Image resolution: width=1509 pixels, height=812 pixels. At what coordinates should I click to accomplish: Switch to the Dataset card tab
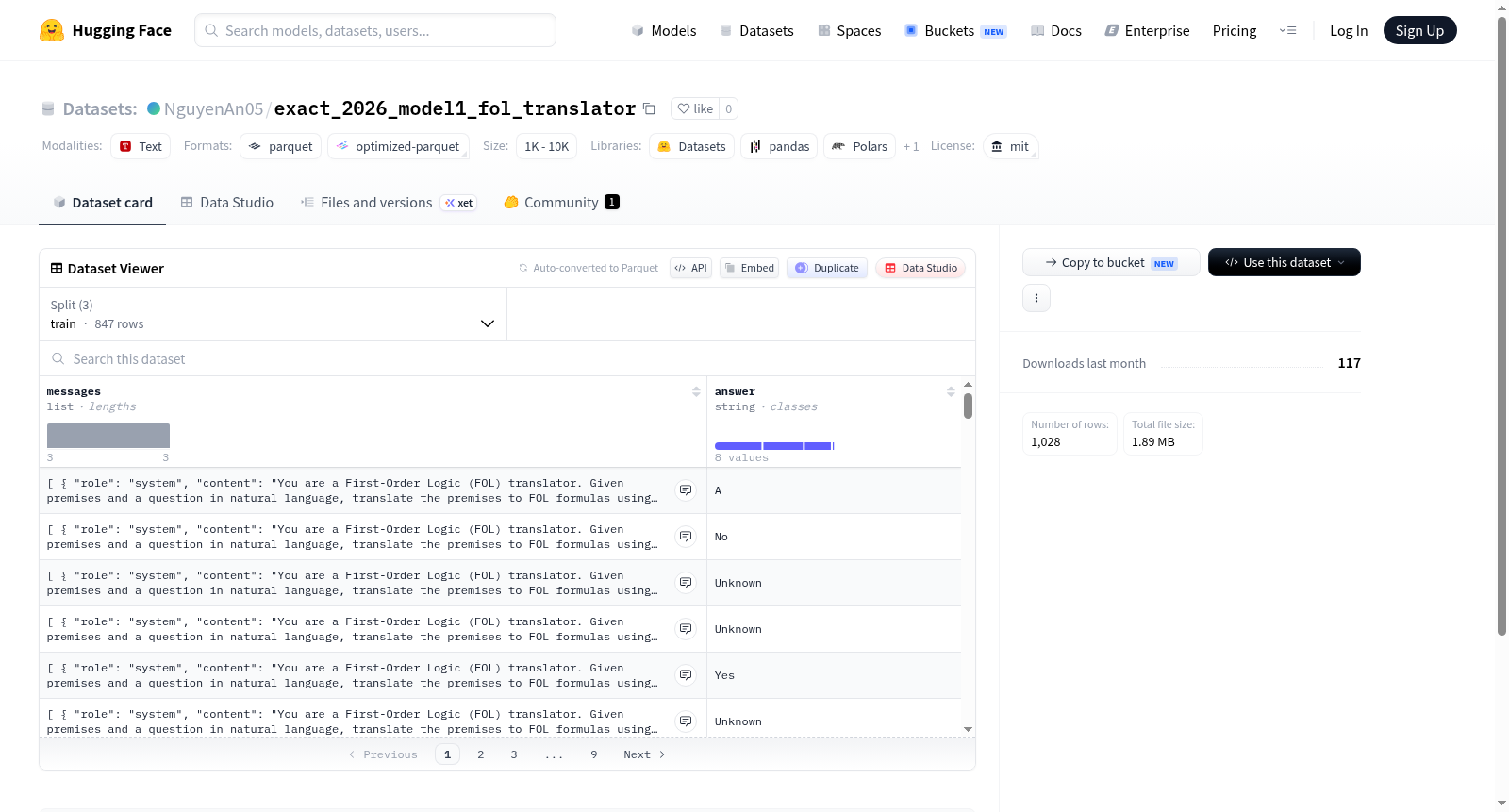pyautogui.click(x=102, y=202)
